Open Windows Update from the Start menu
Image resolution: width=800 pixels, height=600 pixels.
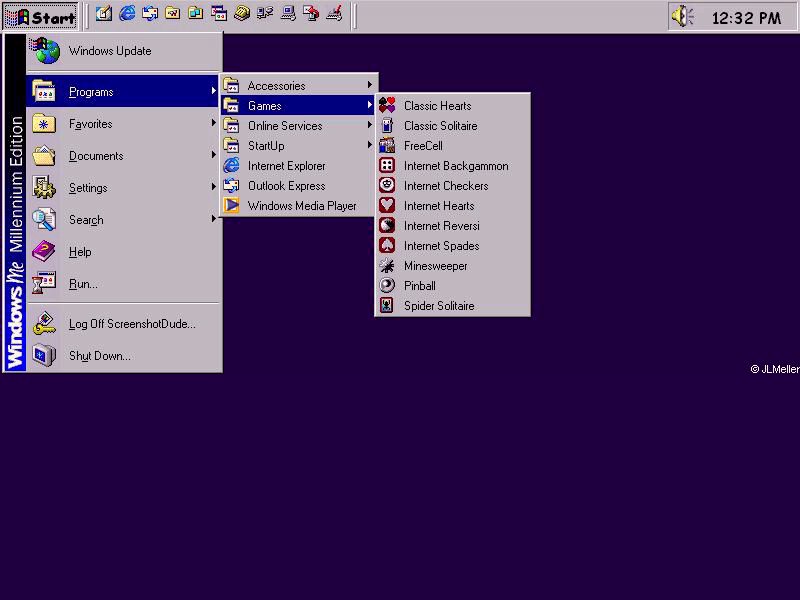pos(124,51)
